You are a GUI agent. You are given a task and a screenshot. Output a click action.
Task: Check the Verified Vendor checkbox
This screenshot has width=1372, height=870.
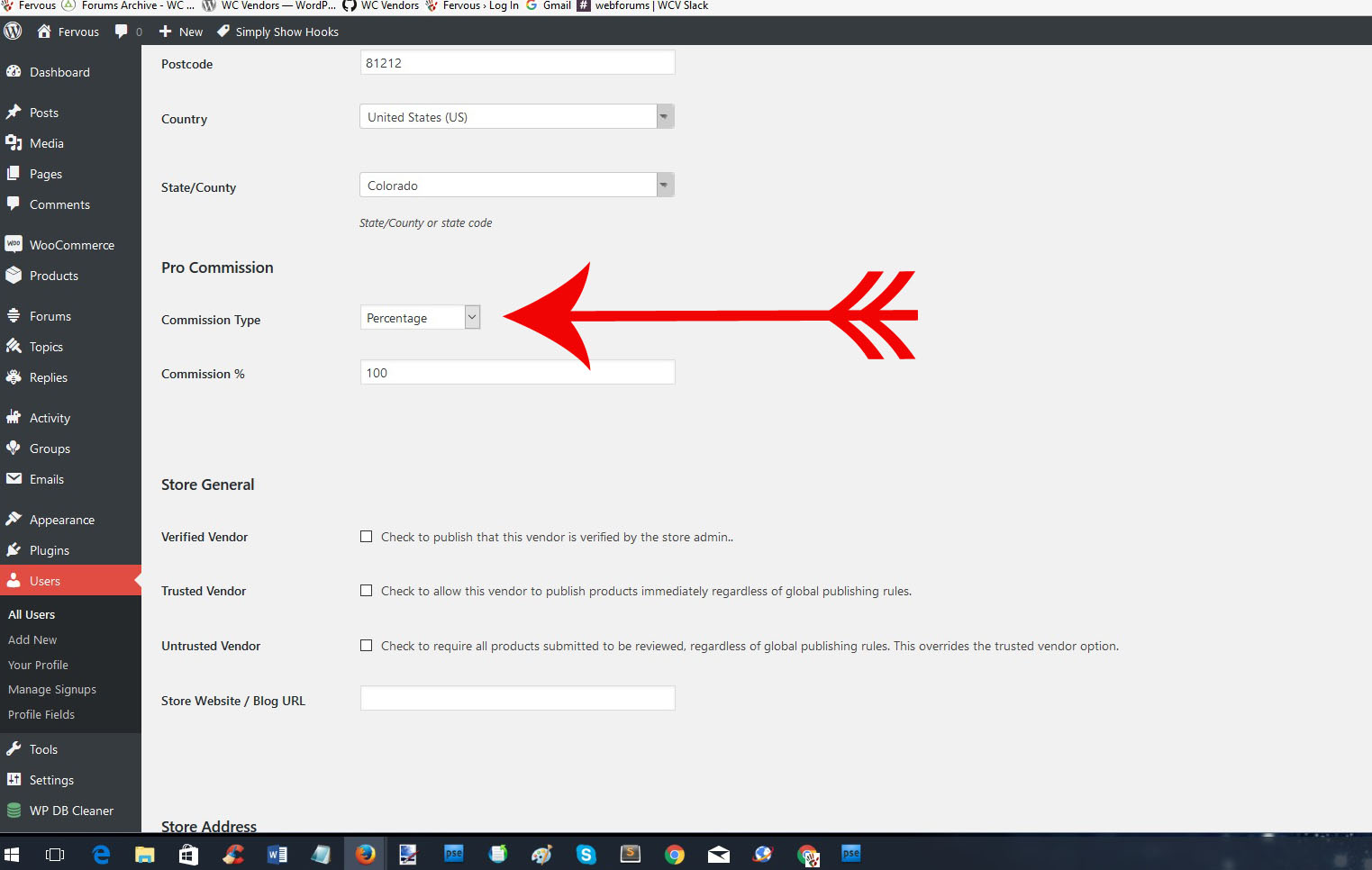click(x=366, y=537)
